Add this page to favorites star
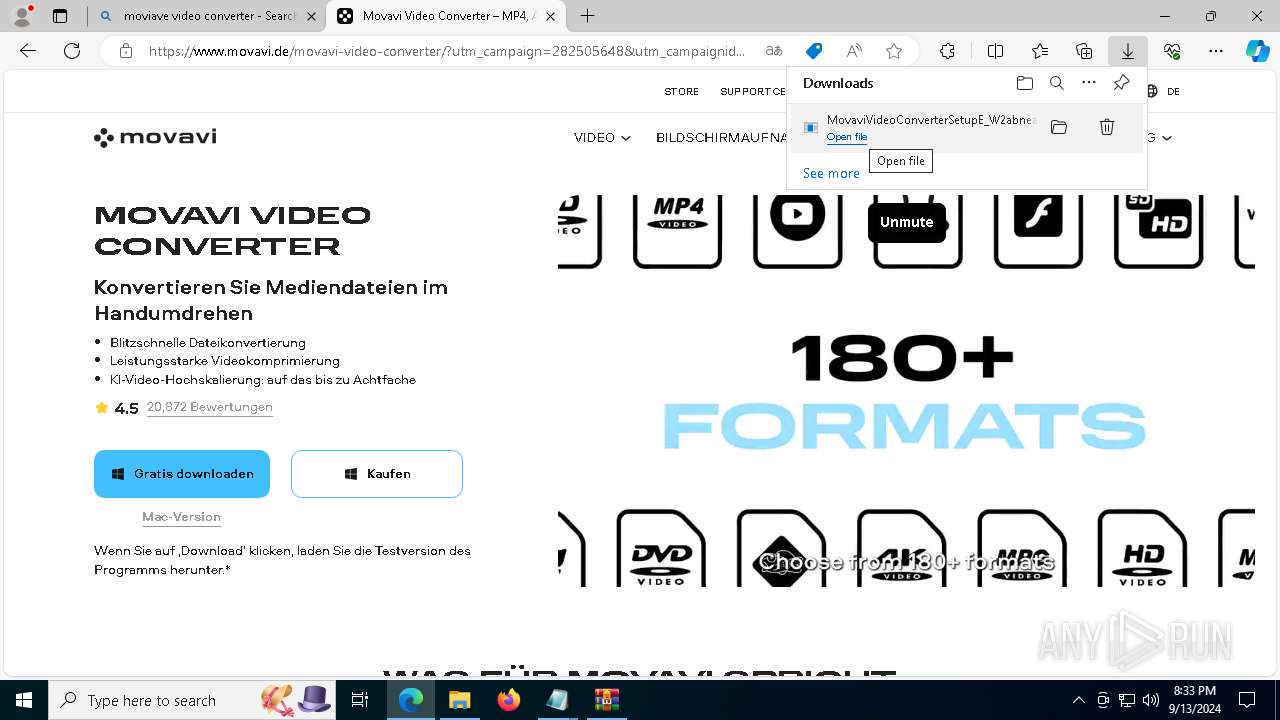Image resolution: width=1280 pixels, height=720 pixels. coord(894,51)
